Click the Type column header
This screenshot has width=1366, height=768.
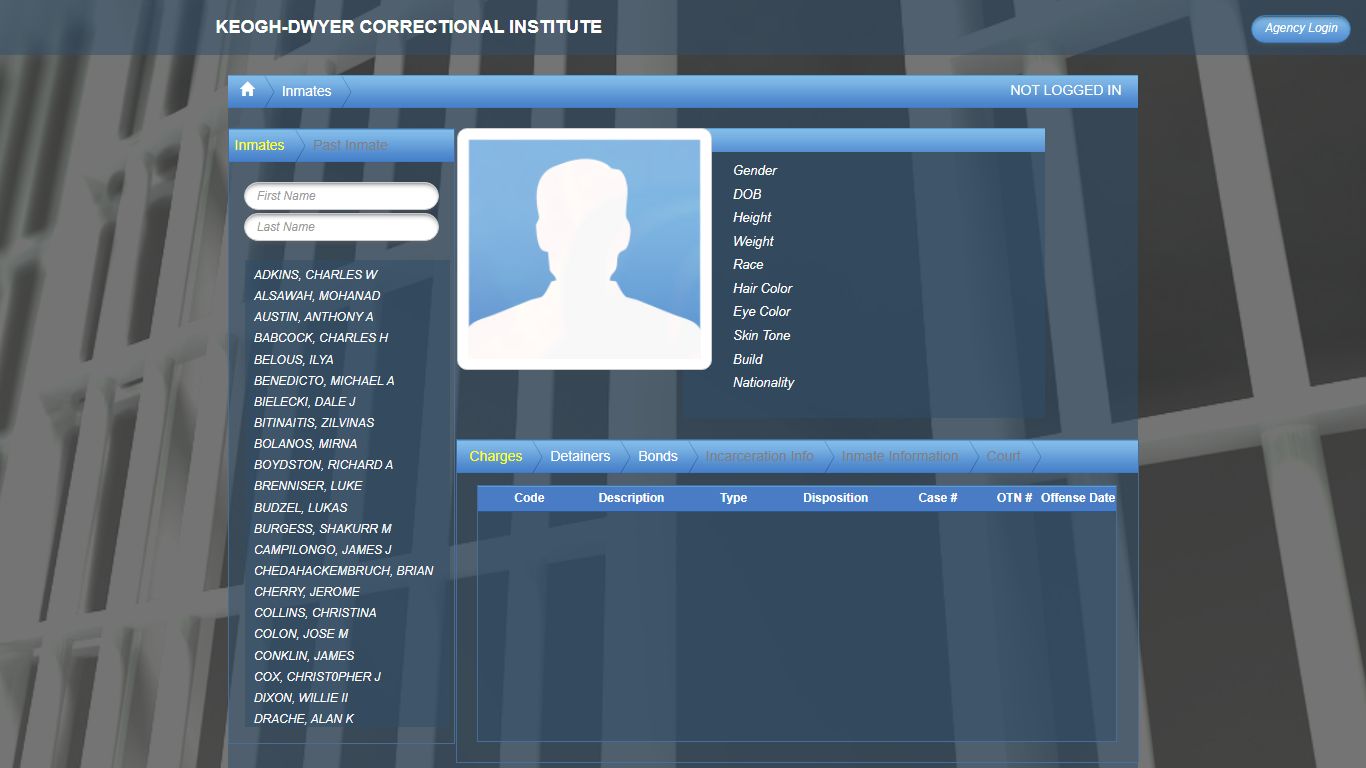click(x=733, y=498)
